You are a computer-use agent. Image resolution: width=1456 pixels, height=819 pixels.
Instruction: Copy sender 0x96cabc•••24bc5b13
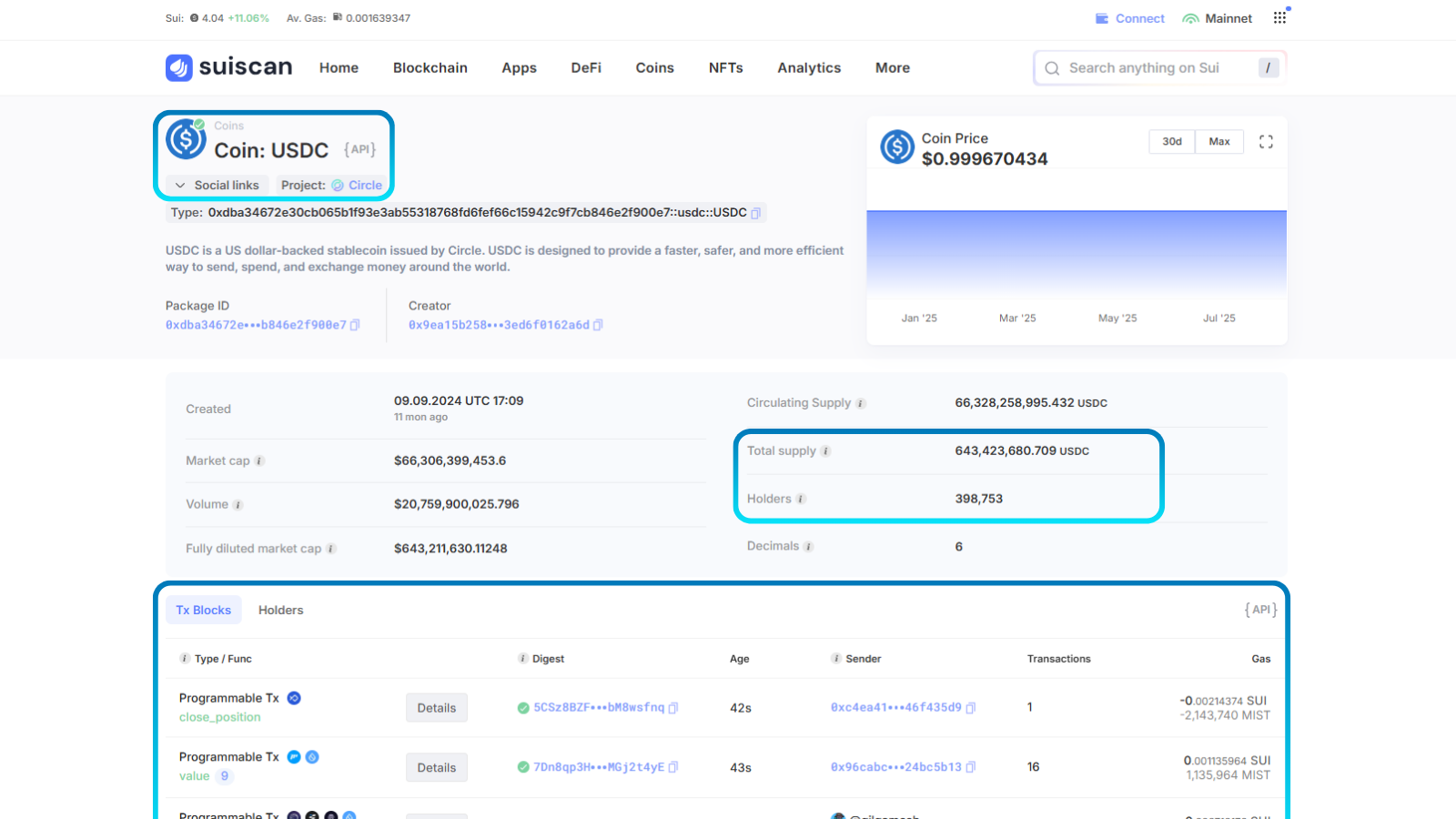971,767
